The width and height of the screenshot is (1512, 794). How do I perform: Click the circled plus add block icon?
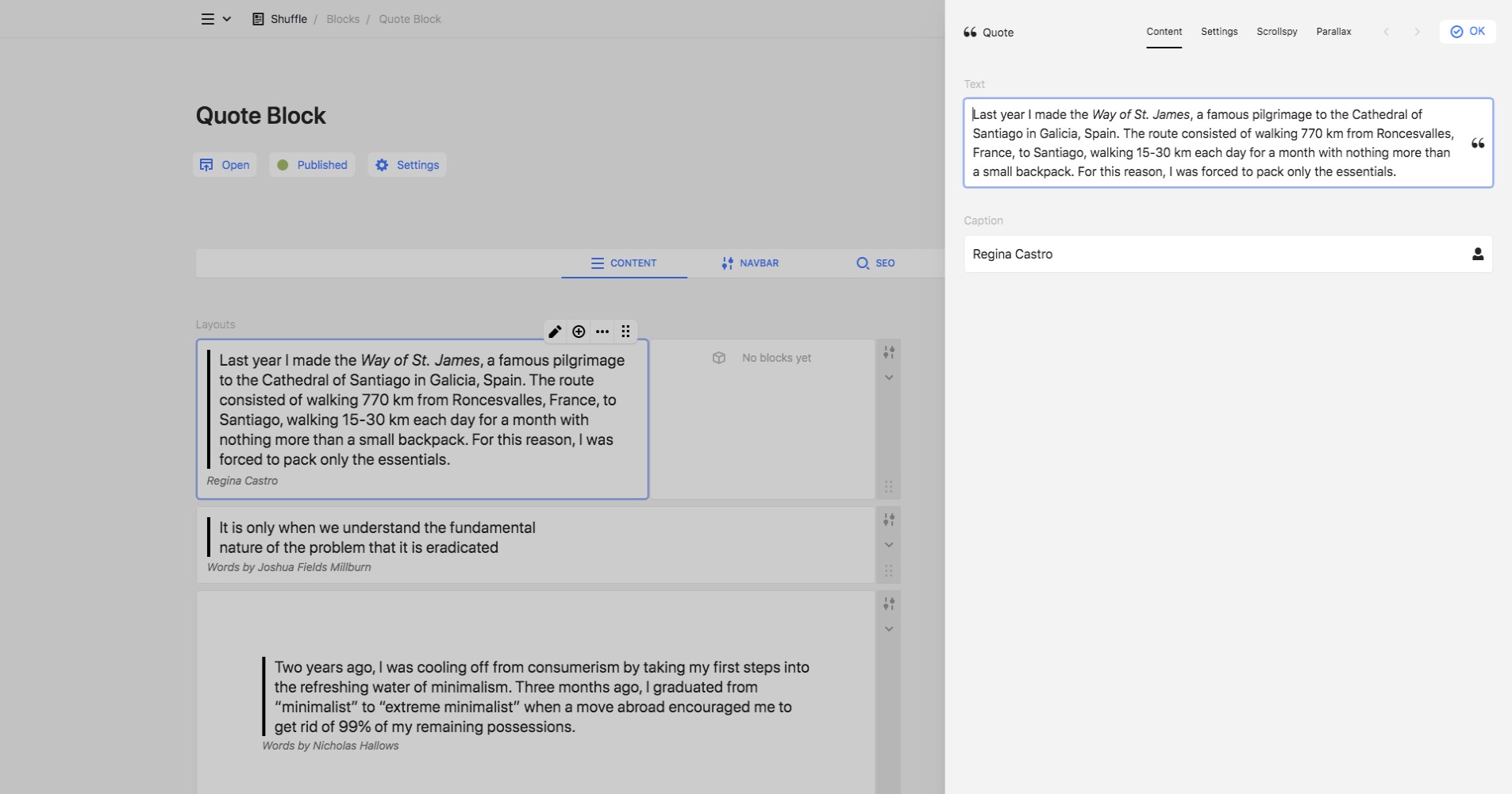point(579,332)
